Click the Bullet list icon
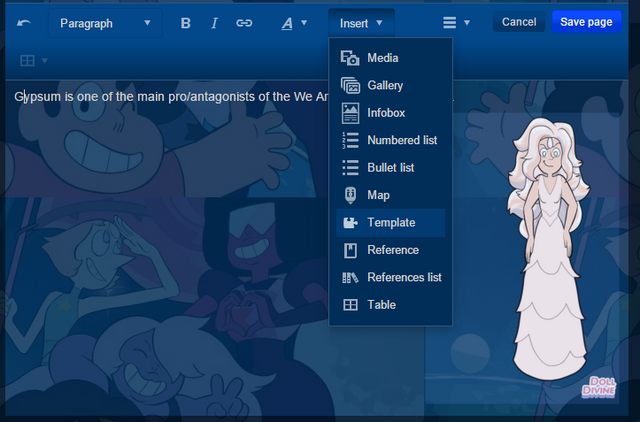 [350, 168]
